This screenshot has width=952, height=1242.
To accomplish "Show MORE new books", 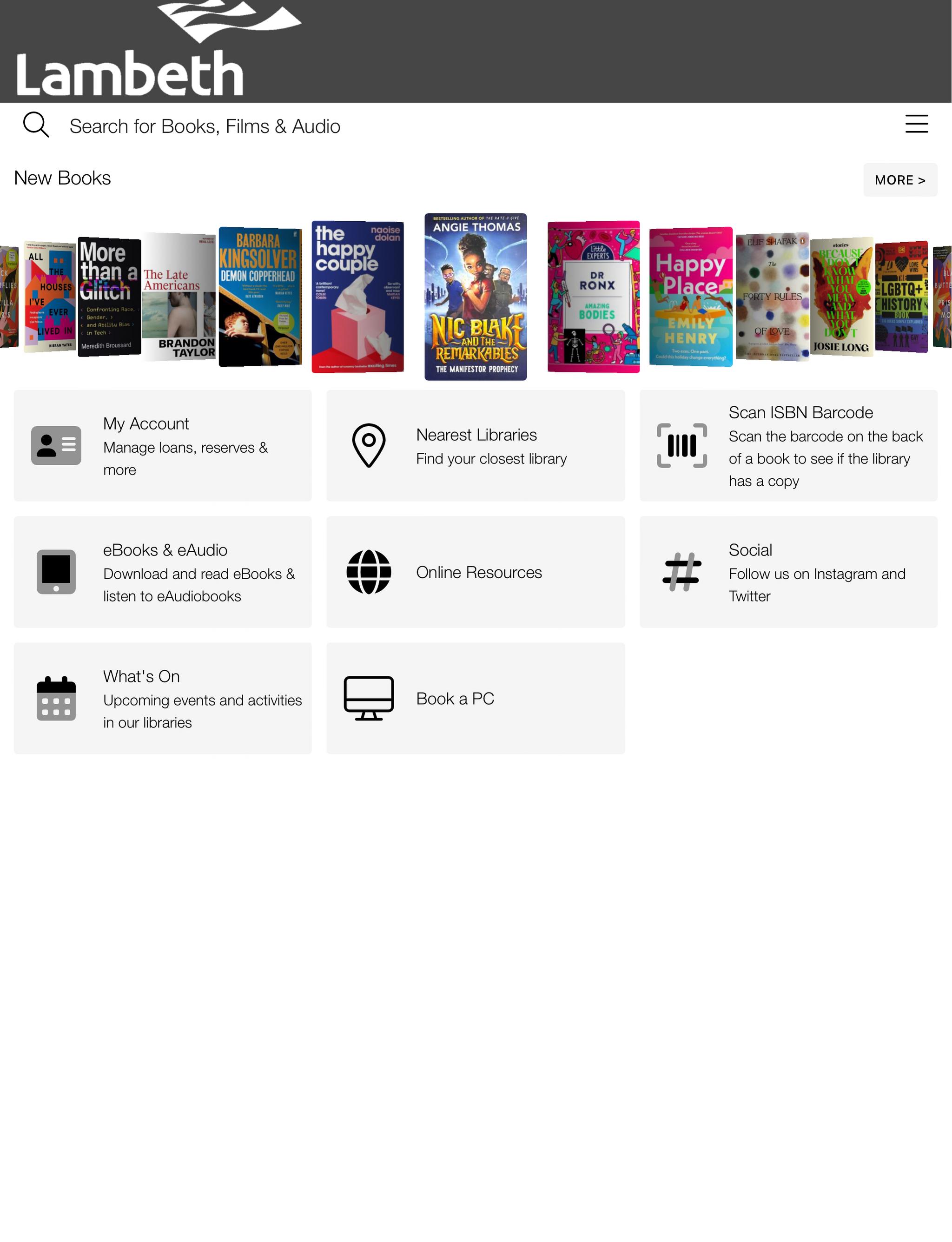I will pyautogui.click(x=900, y=180).
